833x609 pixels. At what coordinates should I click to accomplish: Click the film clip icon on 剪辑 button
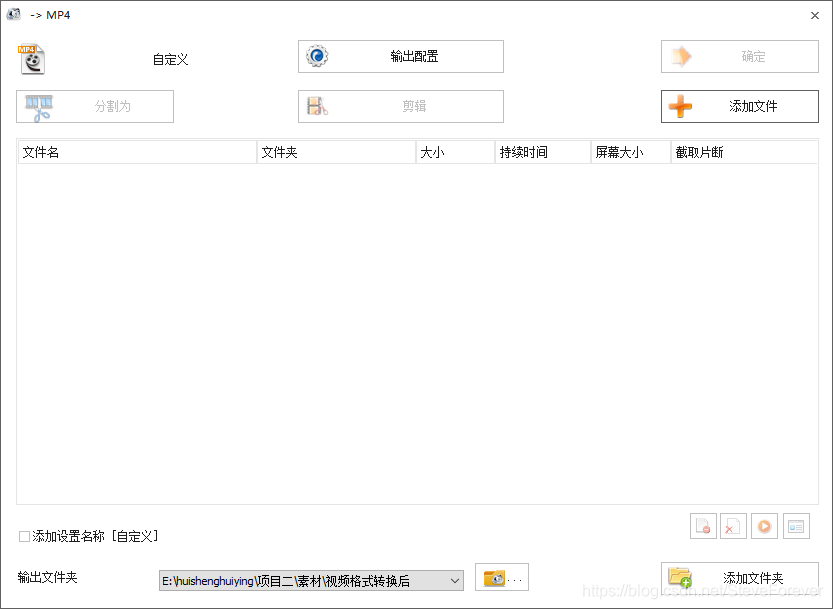click(315, 106)
